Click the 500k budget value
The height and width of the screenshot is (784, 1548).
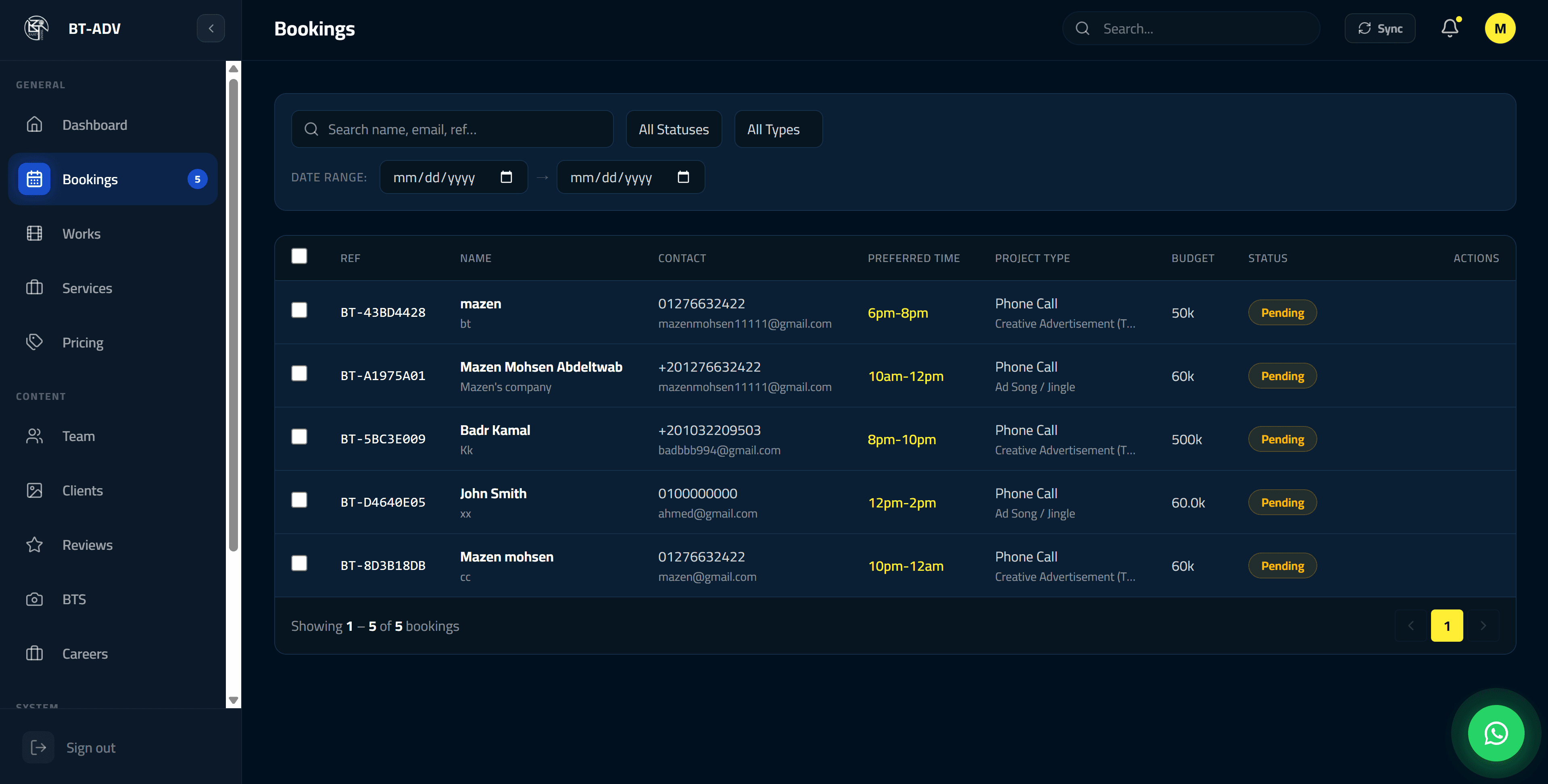coord(1186,439)
